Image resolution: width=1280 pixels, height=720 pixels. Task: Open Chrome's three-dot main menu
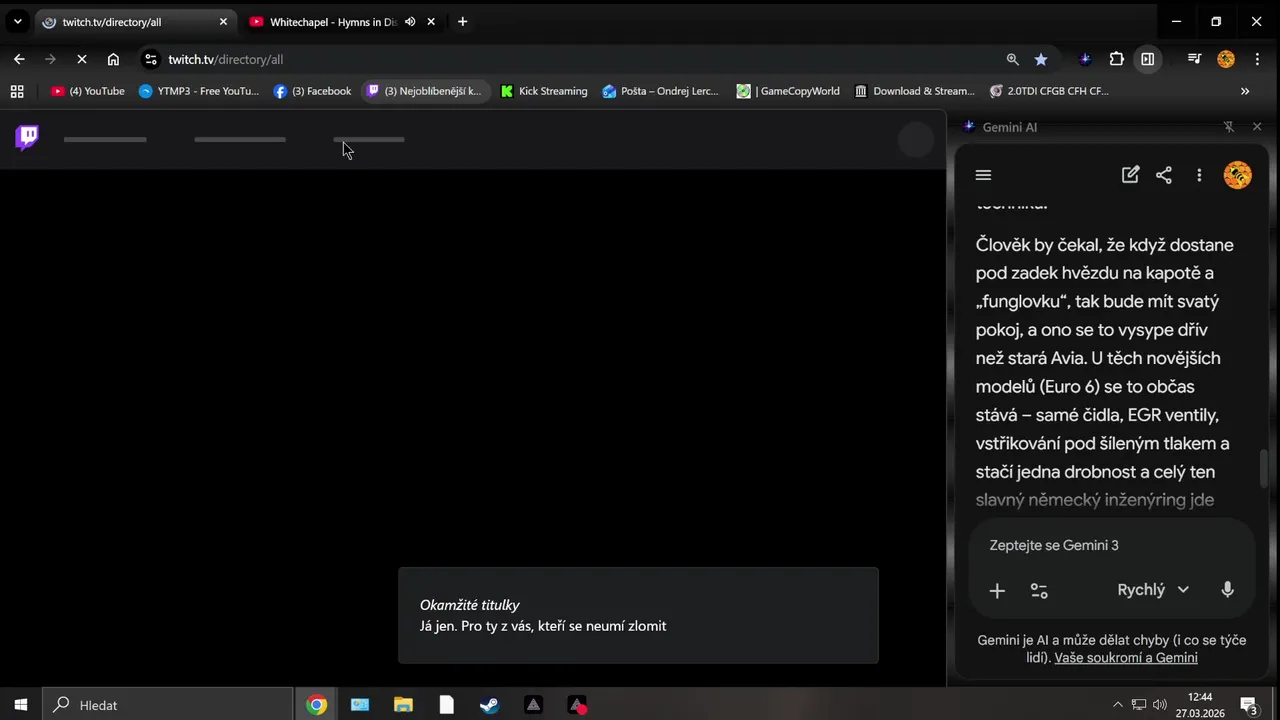tap(1257, 59)
